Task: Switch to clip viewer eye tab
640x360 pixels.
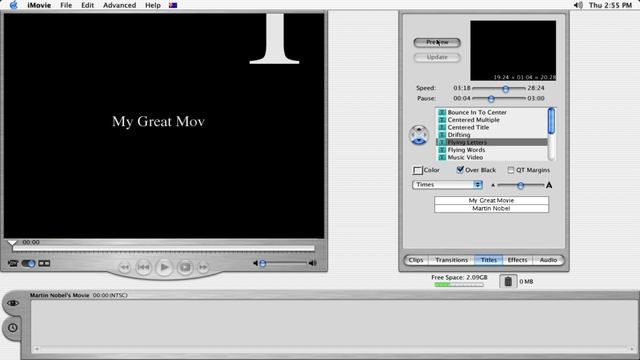Action: pos(13,303)
